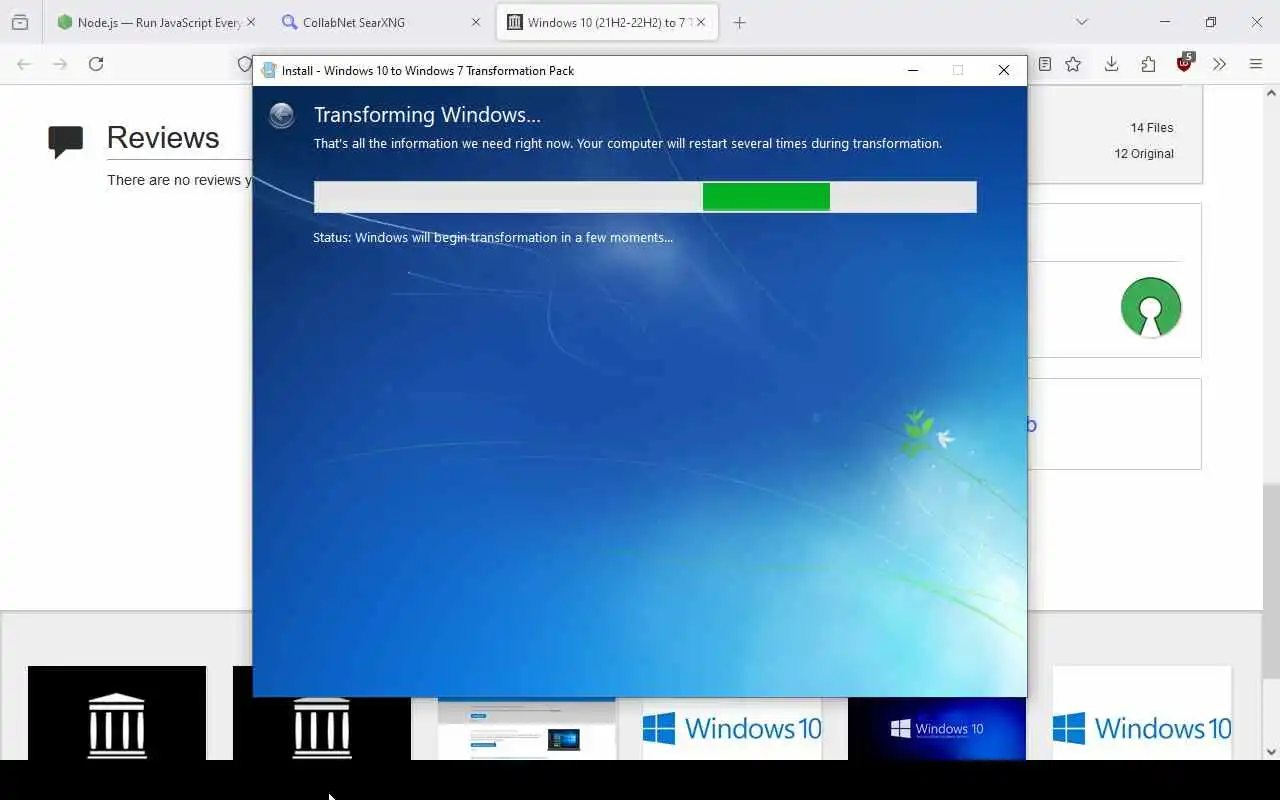Open the 12 Original link
This screenshot has width=1280, height=800.
click(x=1144, y=154)
